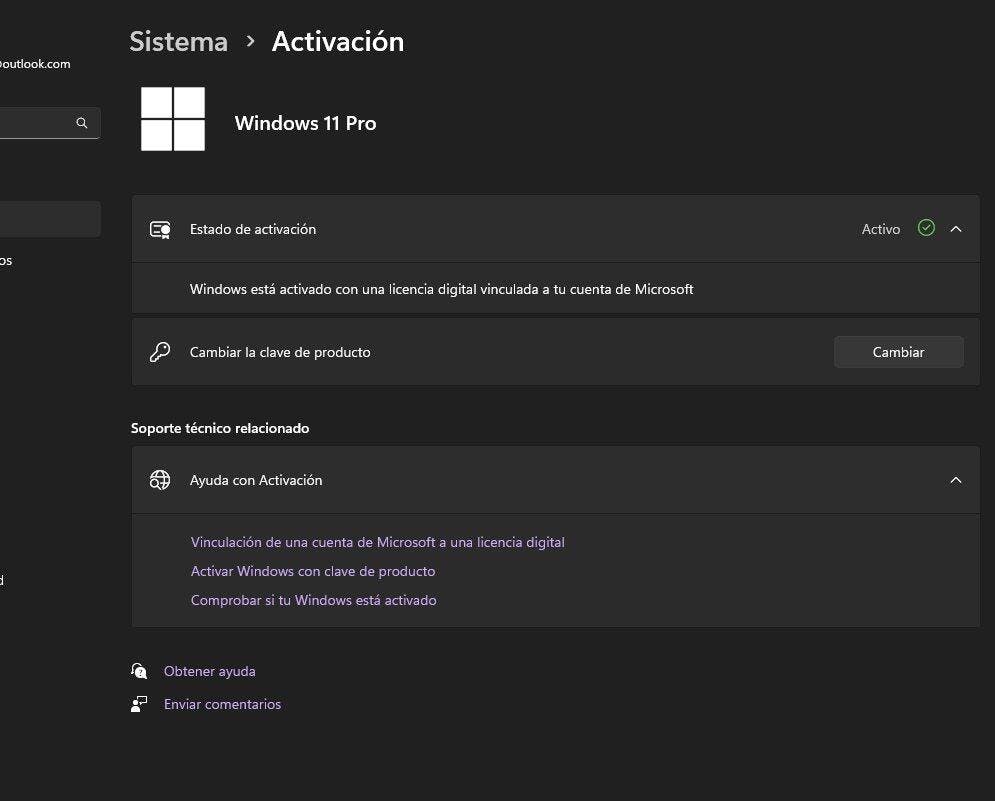The height and width of the screenshot is (801, 995).
Task: Open the Enviar comentarios link
Action: coord(222,704)
